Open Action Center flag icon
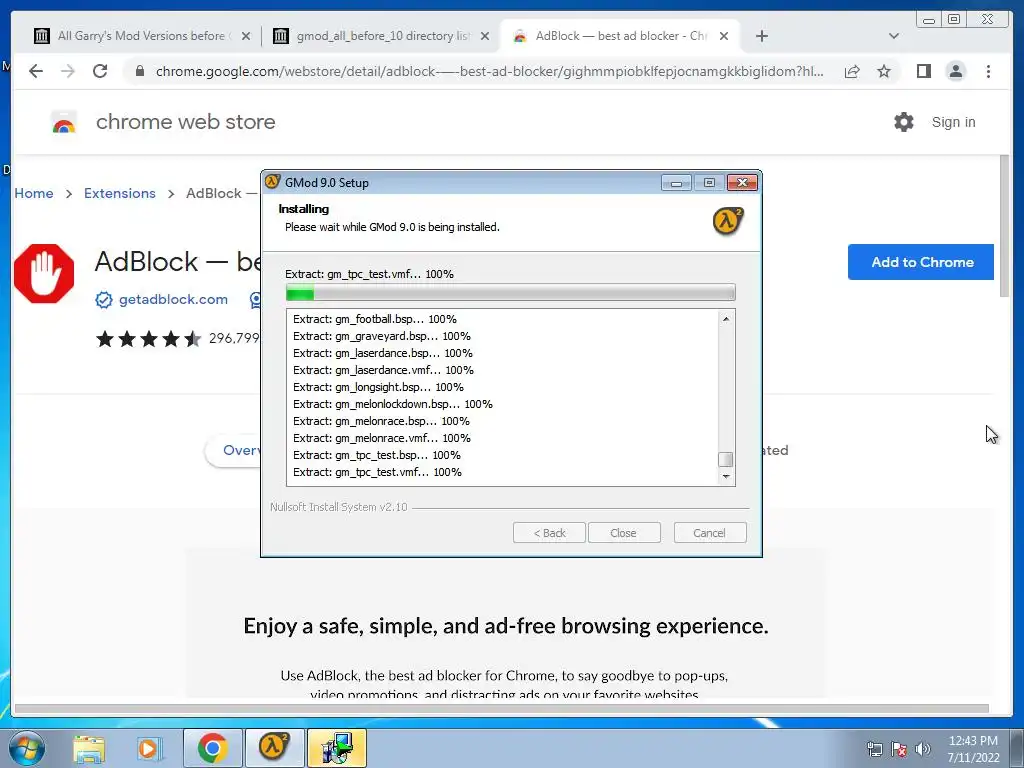Screen dimensions: 1024x768 pyautogui.click(x=899, y=749)
